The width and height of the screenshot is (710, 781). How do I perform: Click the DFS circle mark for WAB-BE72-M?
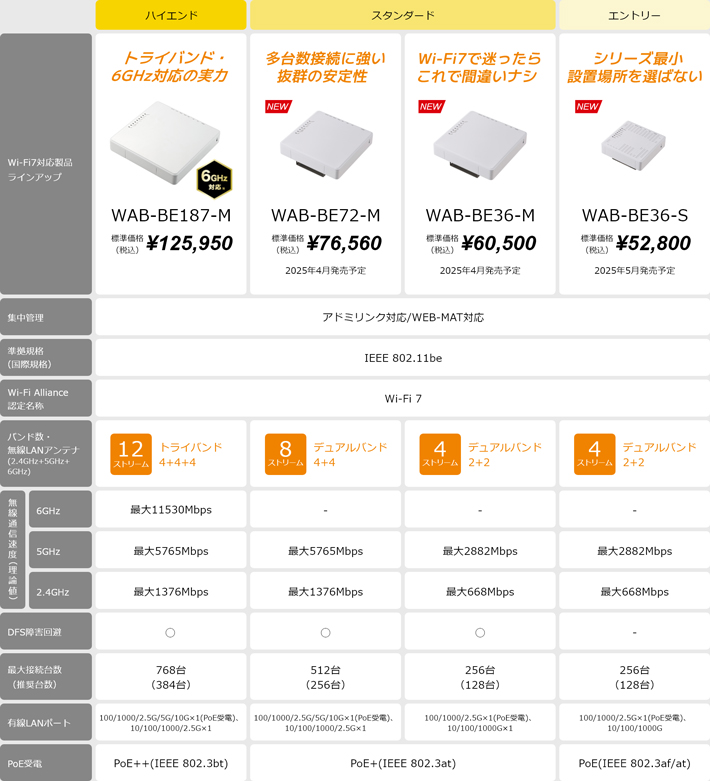(x=325, y=633)
